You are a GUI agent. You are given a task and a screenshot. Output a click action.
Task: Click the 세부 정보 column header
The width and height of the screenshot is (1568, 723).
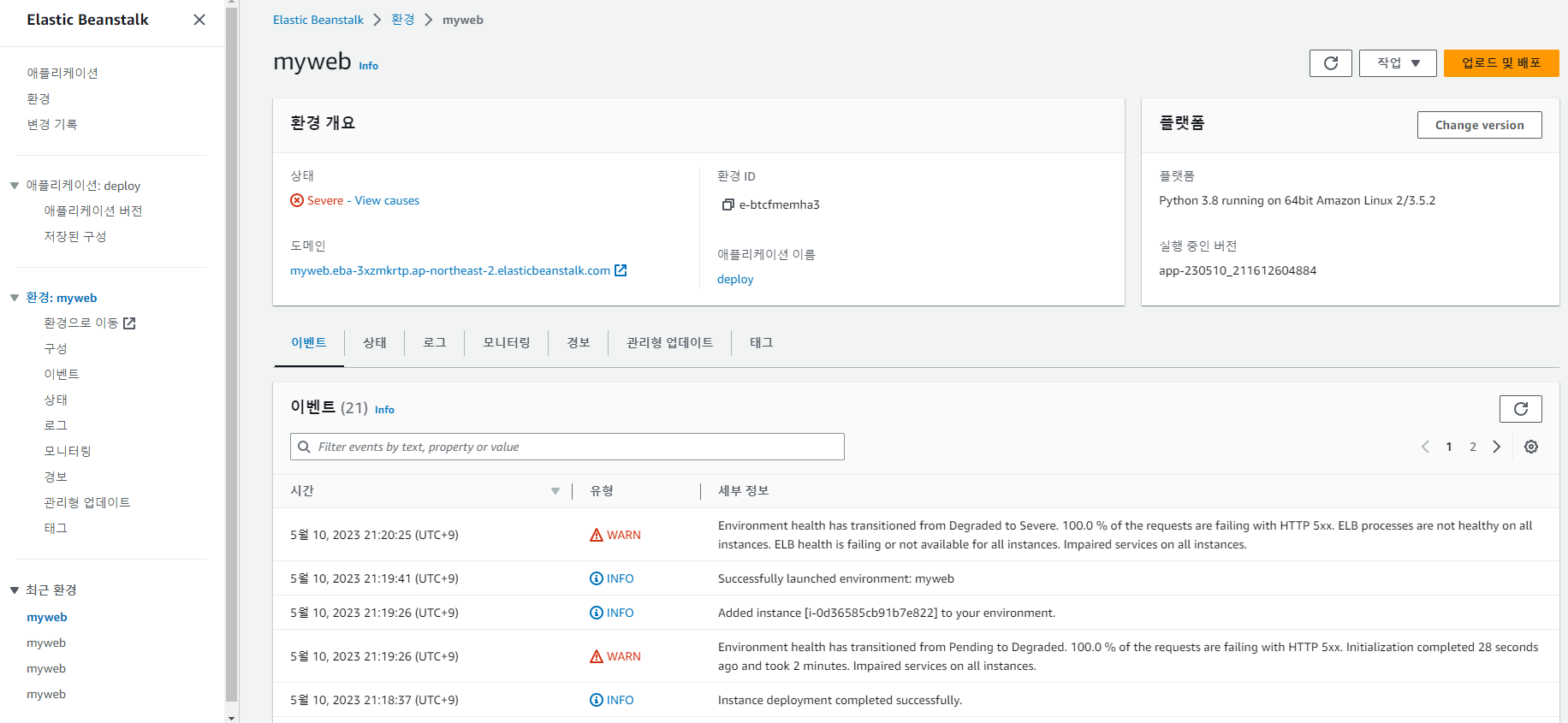744,491
